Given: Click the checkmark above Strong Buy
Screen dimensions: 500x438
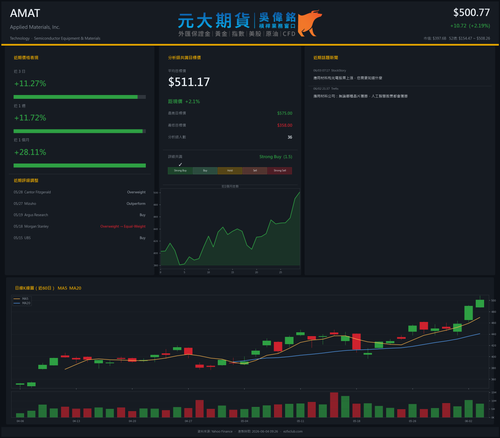Looking at the screenshot, I should click(180, 164).
